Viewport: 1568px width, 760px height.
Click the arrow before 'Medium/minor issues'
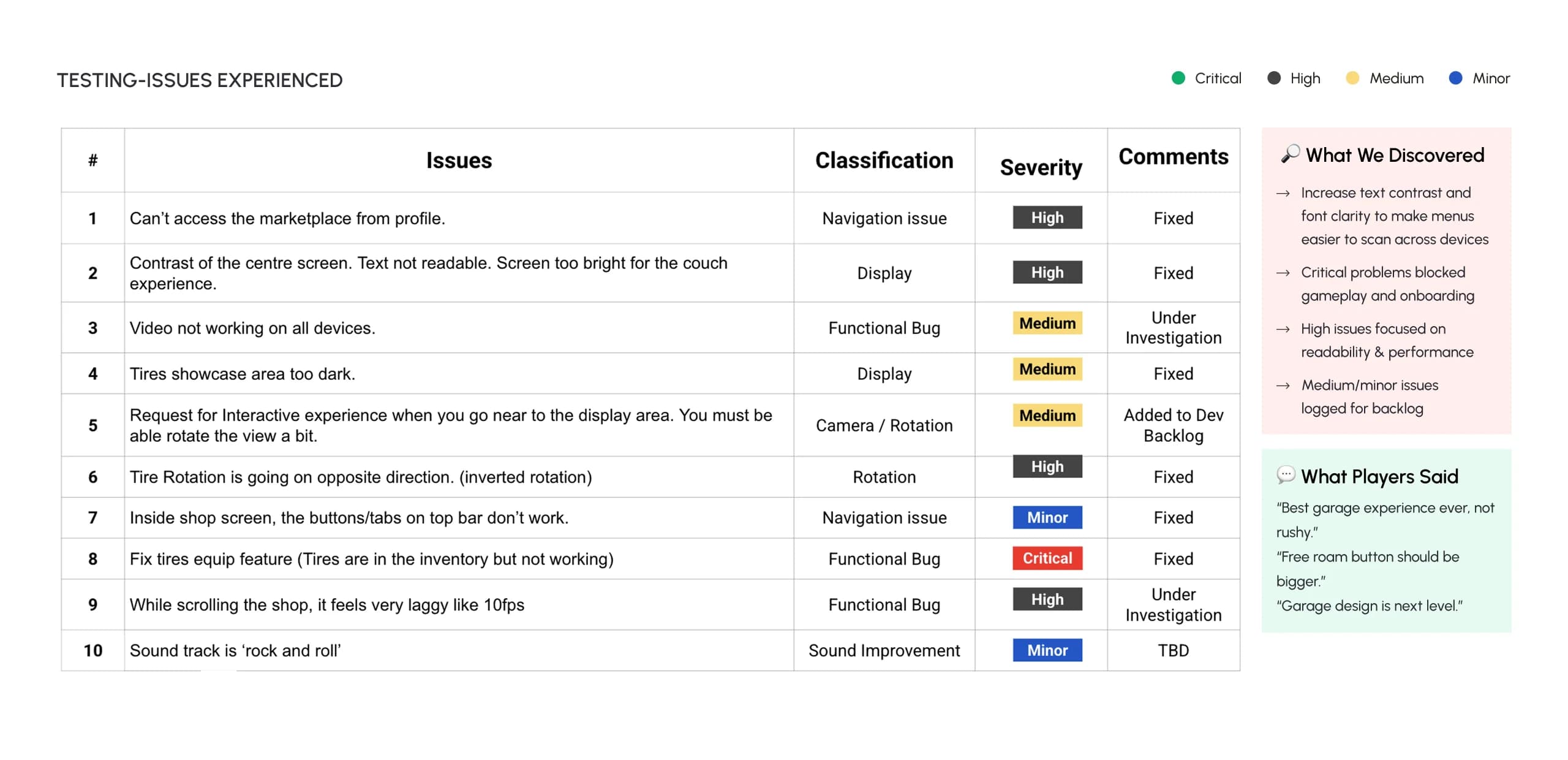click(1283, 386)
